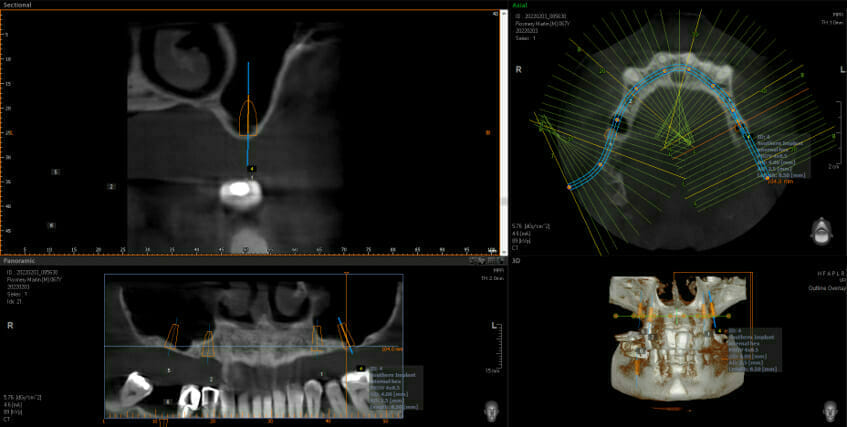Select implant marker 4 in Sectional view
The width and height of the screenshot is (847, 427).
point(251,168)
